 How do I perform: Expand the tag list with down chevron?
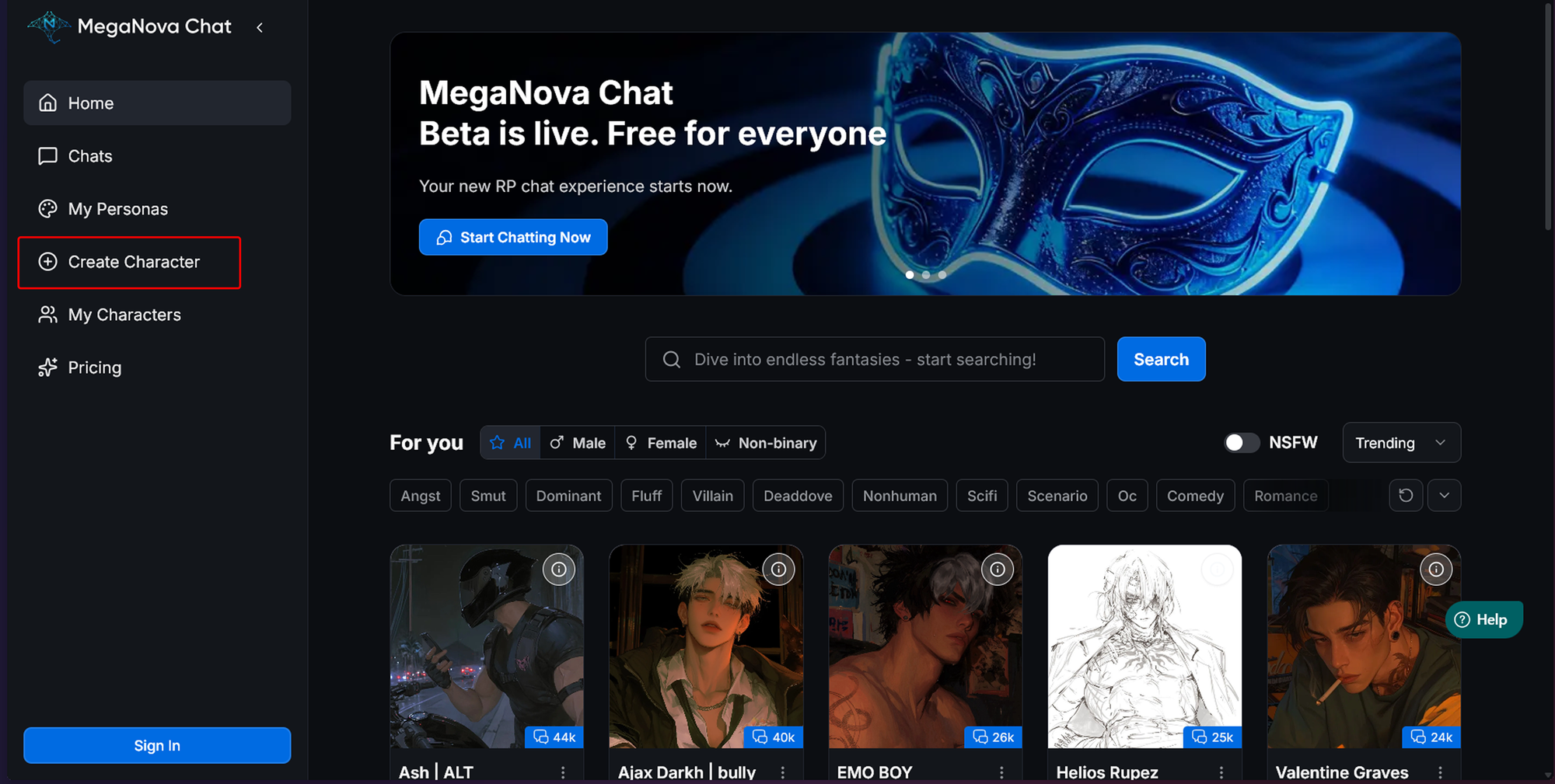coord(1444,496)
